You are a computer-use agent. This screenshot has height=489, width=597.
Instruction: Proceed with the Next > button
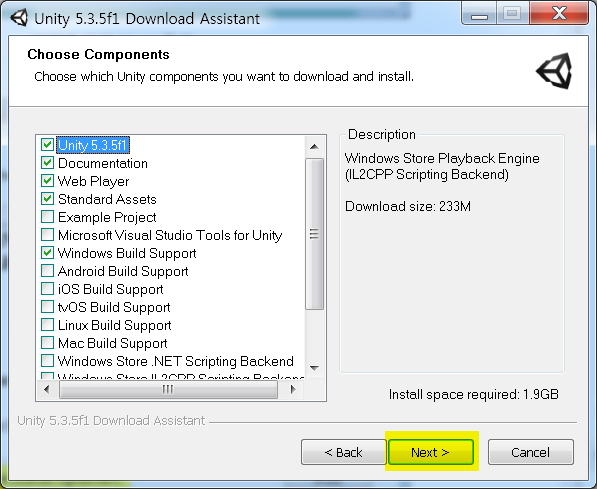tap(431, 452)
